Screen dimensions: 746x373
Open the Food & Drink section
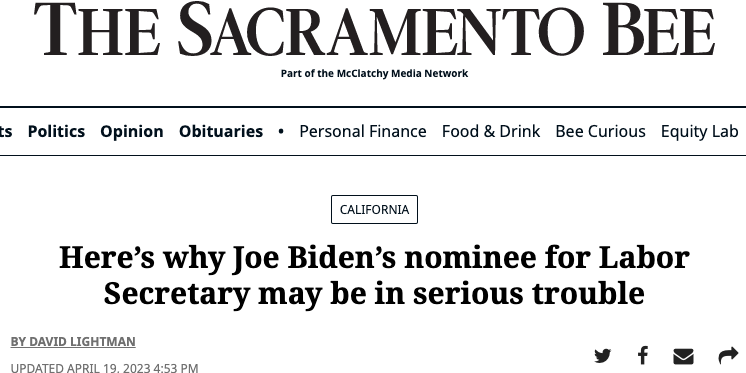tap(491, 131)
